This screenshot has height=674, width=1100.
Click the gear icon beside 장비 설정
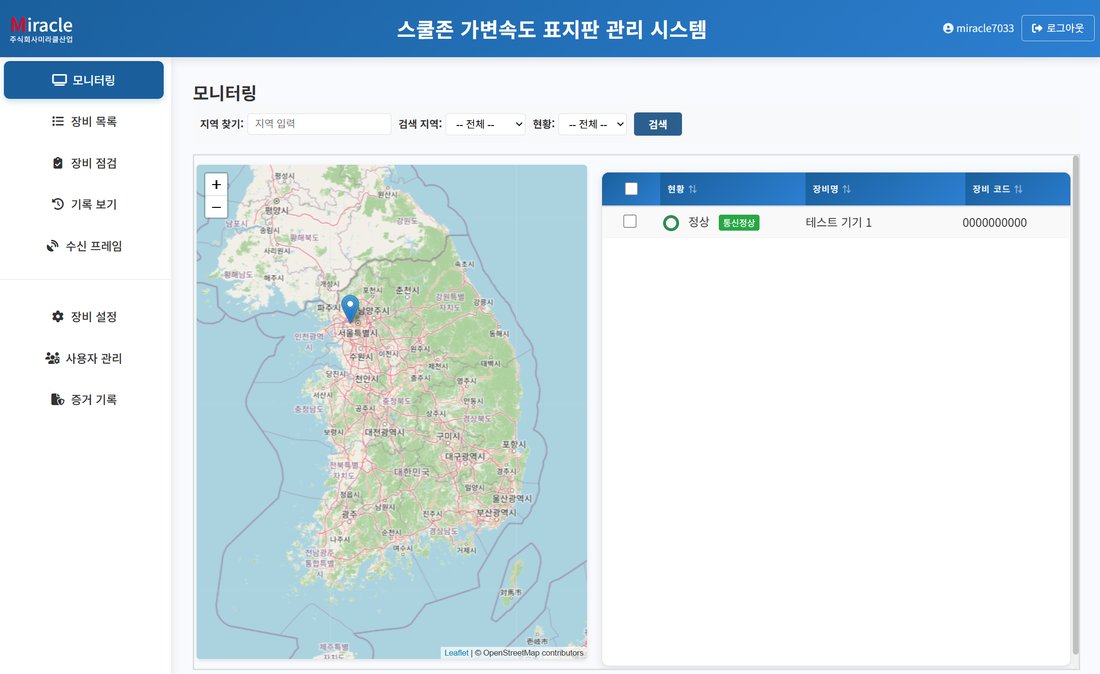point(58,316)
